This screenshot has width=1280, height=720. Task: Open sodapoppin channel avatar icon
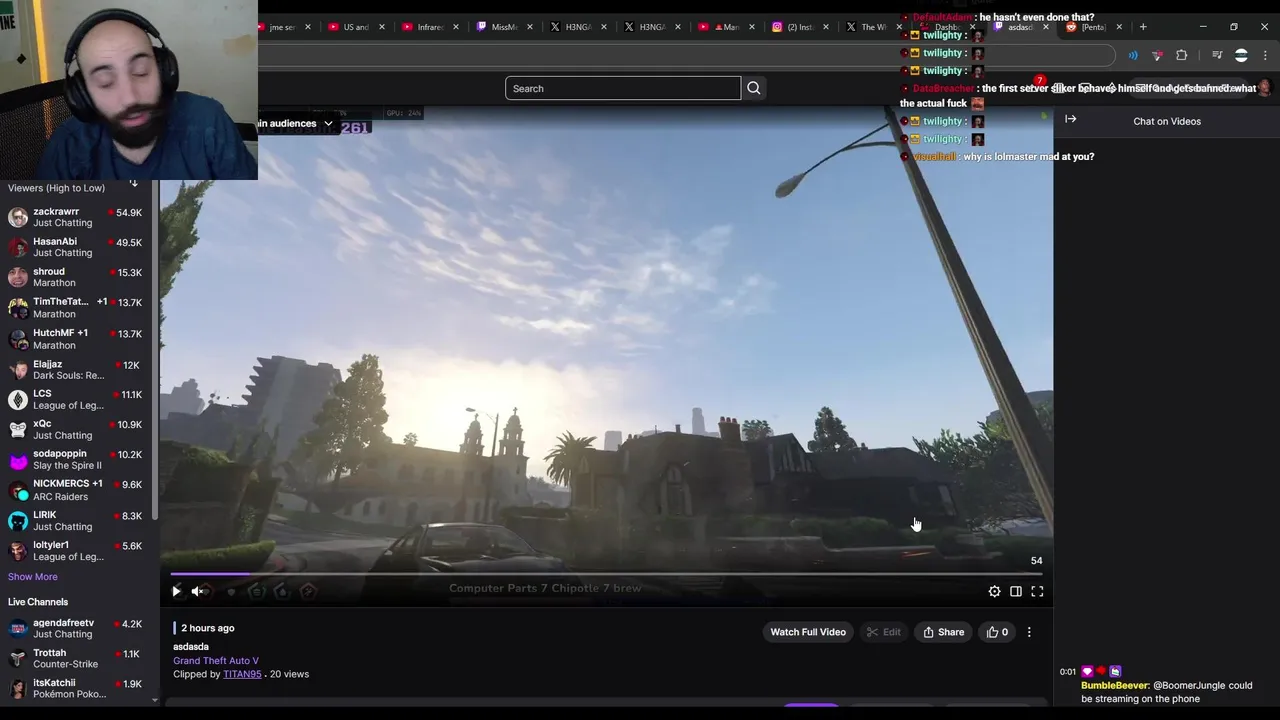click(18, 460)
